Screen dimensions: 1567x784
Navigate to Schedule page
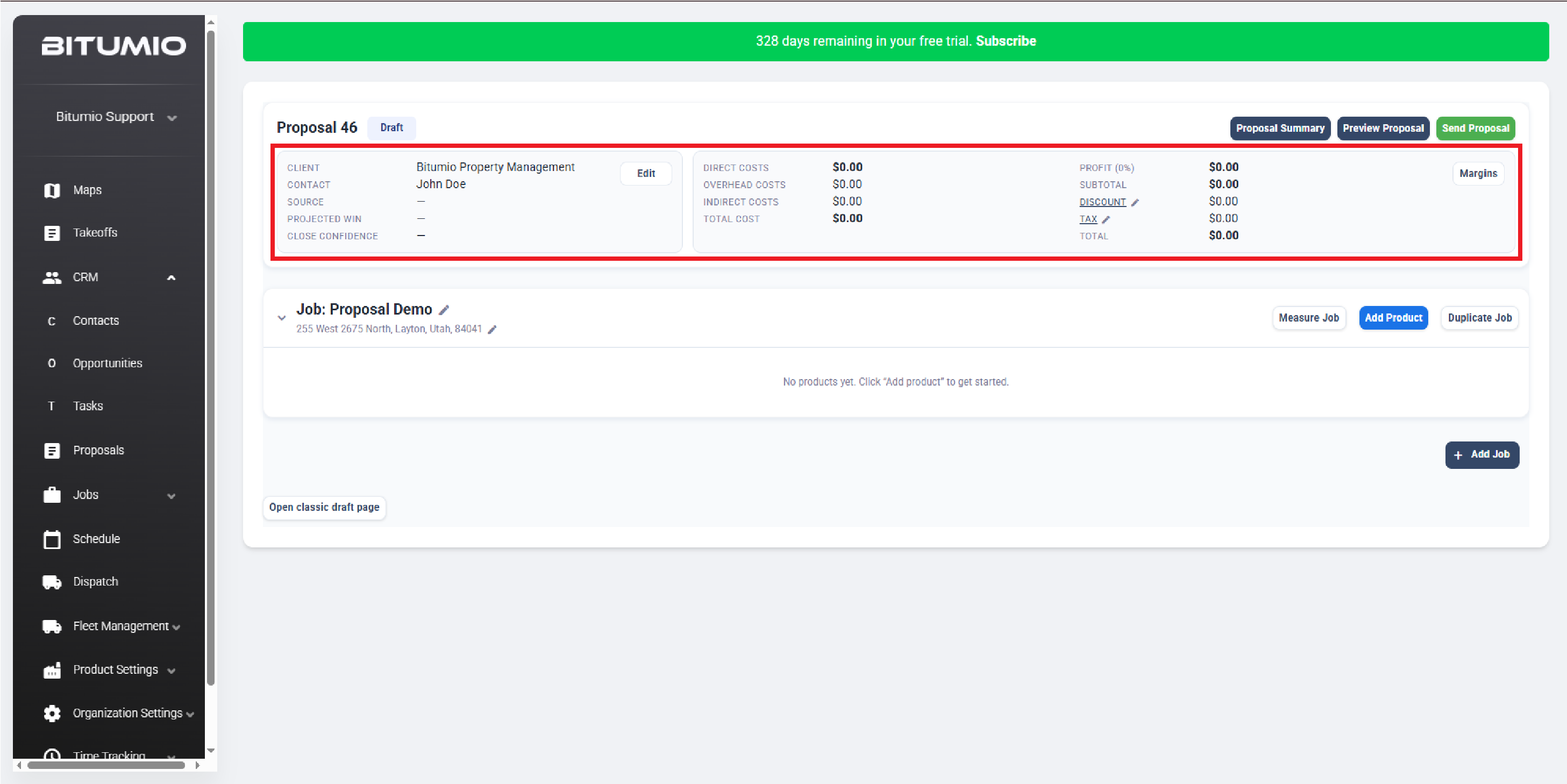tap(96, 539)
